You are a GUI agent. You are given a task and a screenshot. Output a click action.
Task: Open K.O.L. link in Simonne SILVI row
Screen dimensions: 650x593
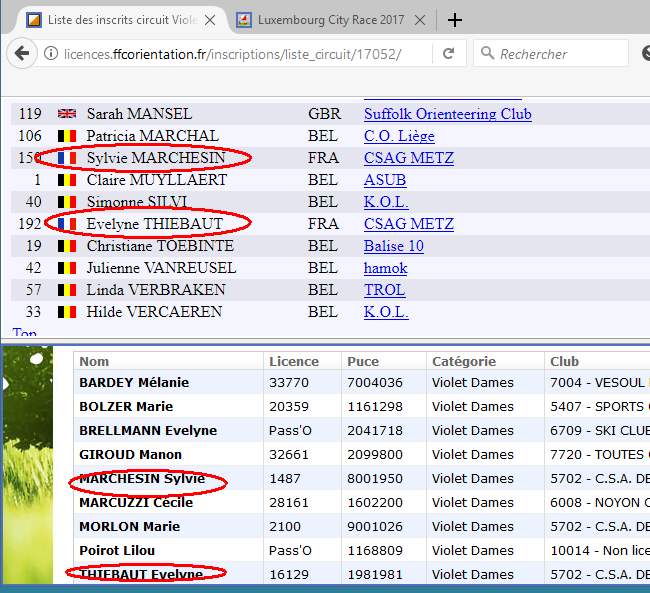(x=386, y=202)
